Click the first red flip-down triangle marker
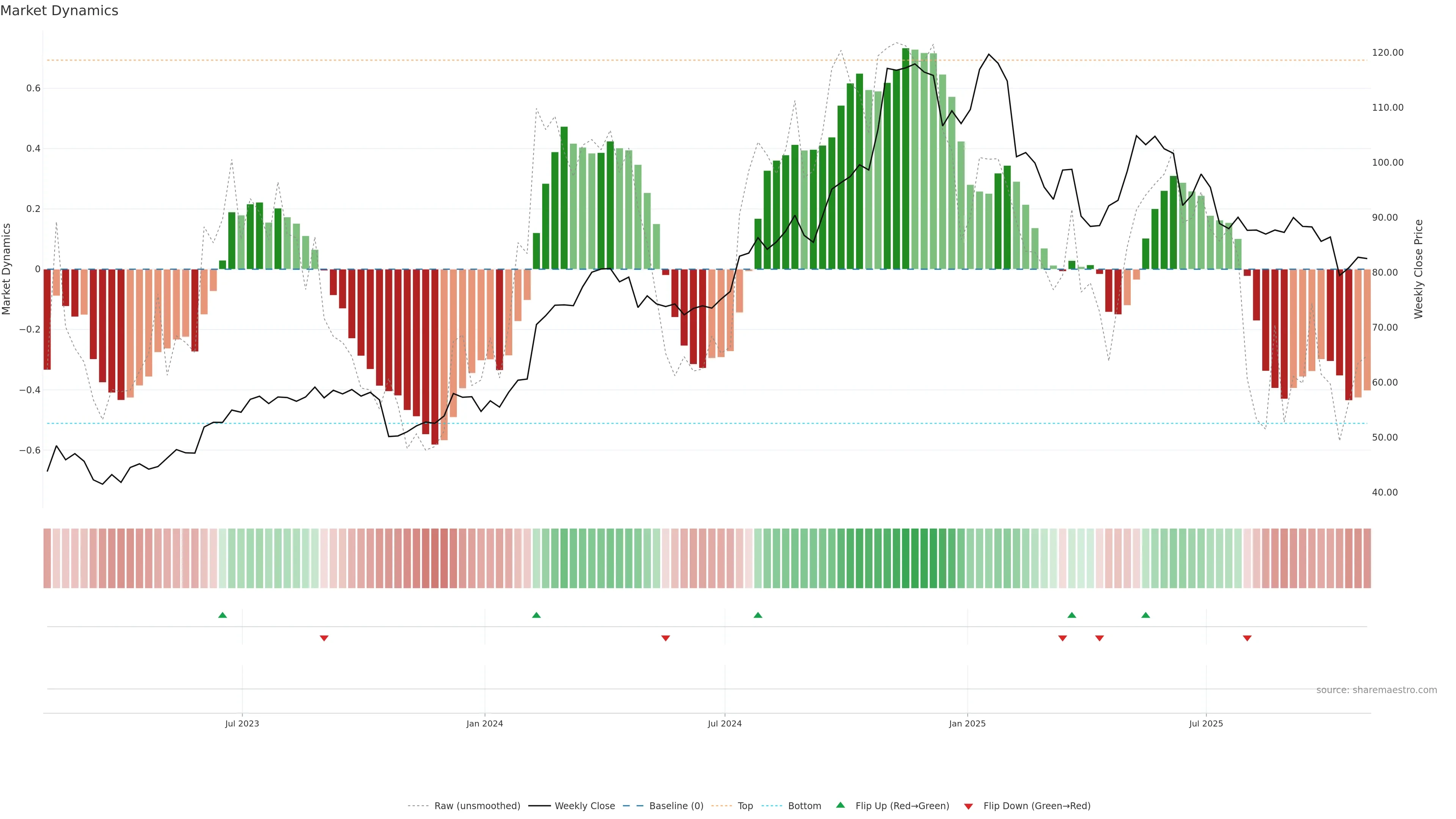 pos(324,638)
